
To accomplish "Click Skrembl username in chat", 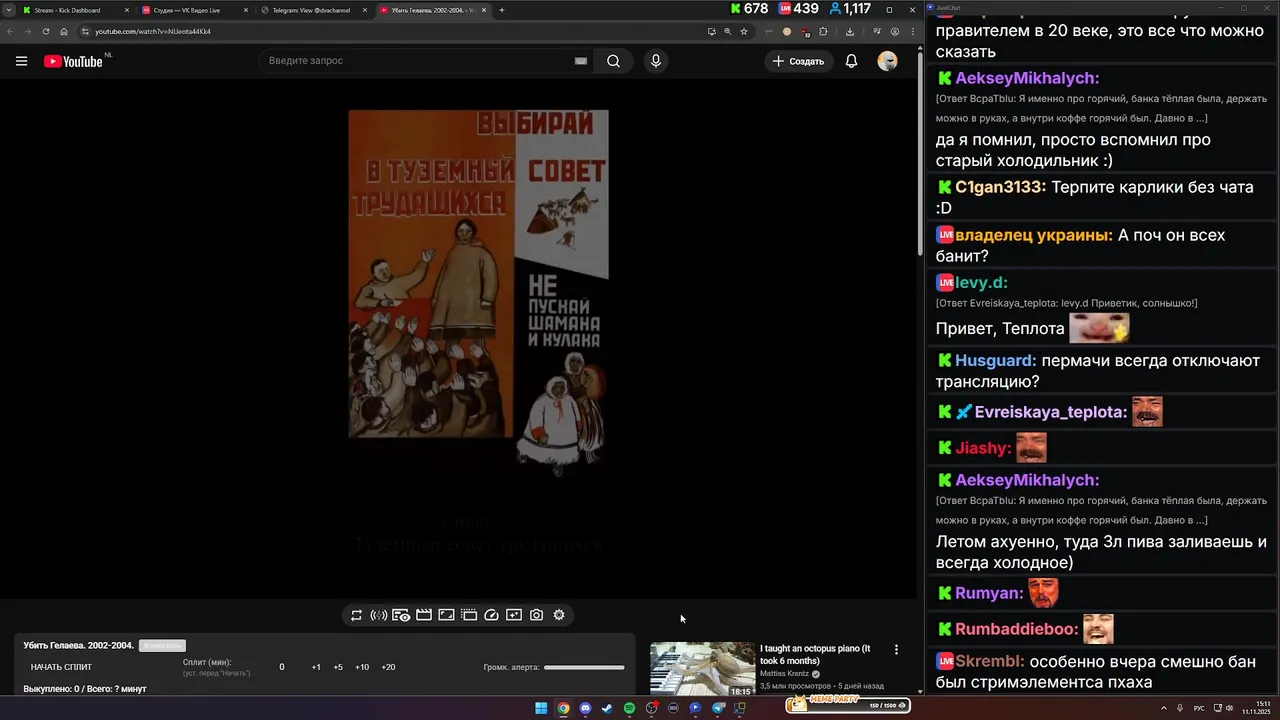I will click(x=990, y=661).
